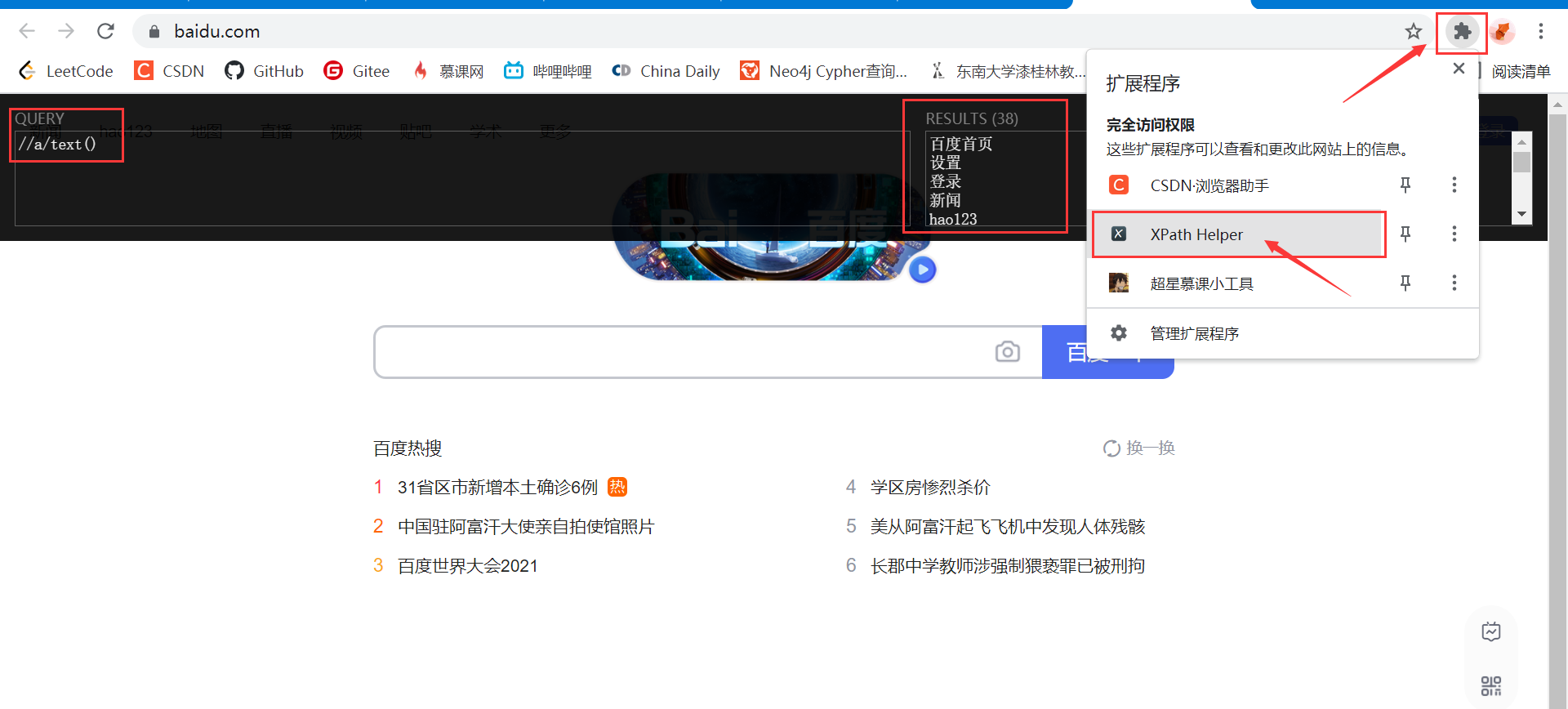The height and width of the screenshot is (709, 1568).
Task: Click the page scrollbar up arrow
Action: coord(1558,104)
